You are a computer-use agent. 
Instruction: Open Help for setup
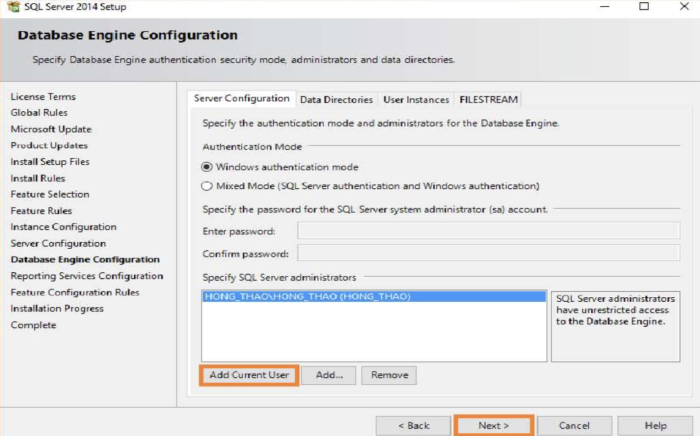[x=655, y=426]
